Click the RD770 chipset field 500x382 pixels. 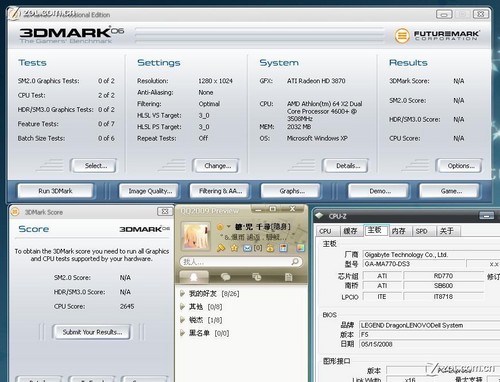[443, 276]
